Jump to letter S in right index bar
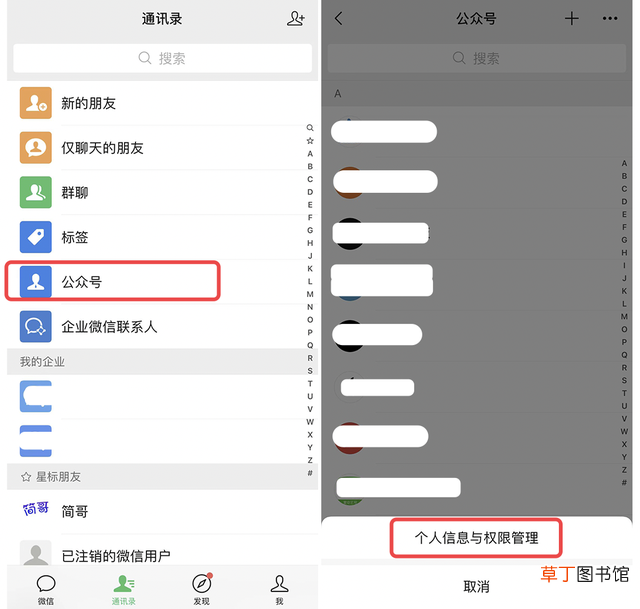Viewport: 640px width, 609px height. pos(624,380)
